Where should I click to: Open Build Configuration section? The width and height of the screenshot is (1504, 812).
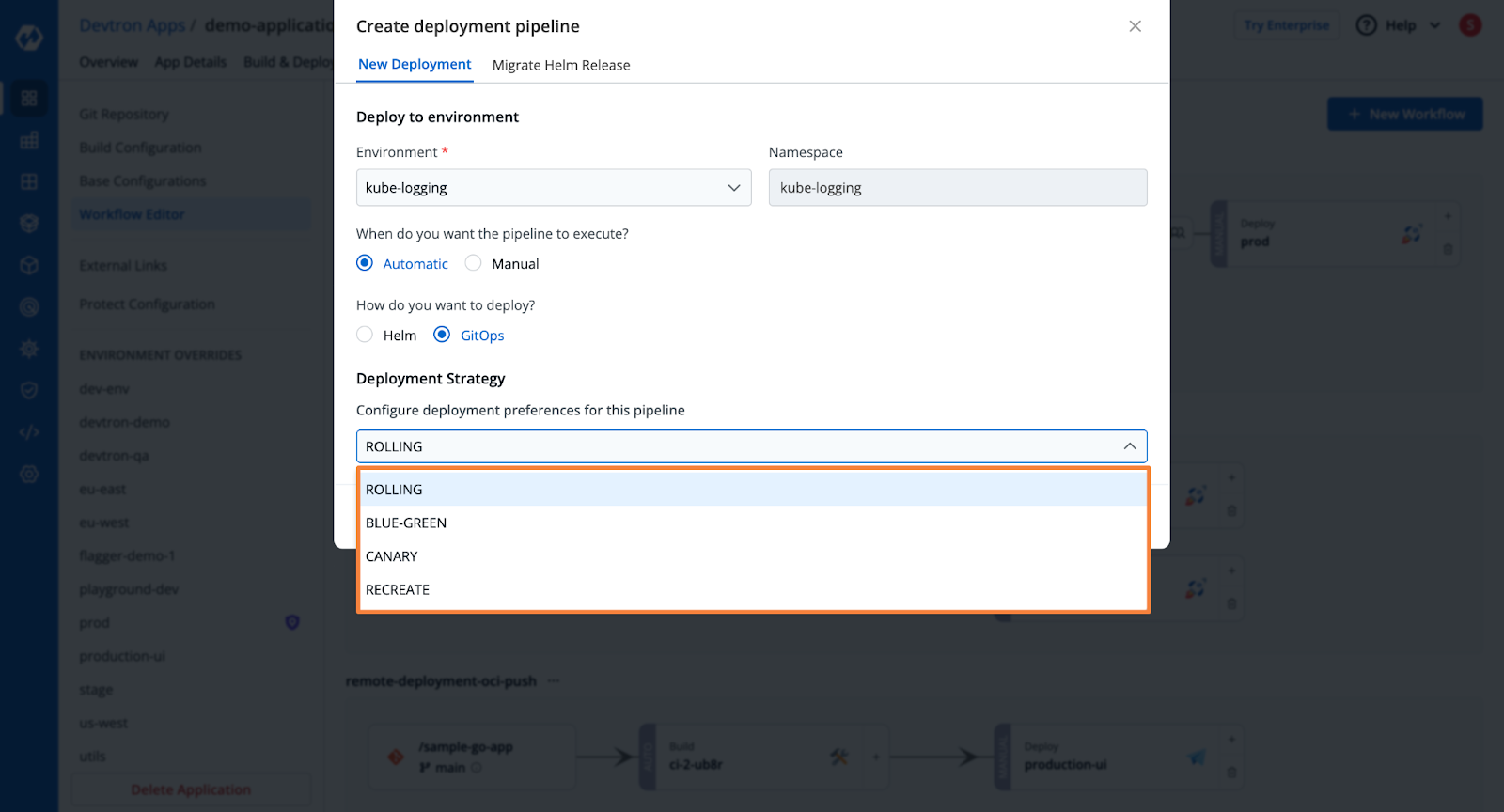140,148
